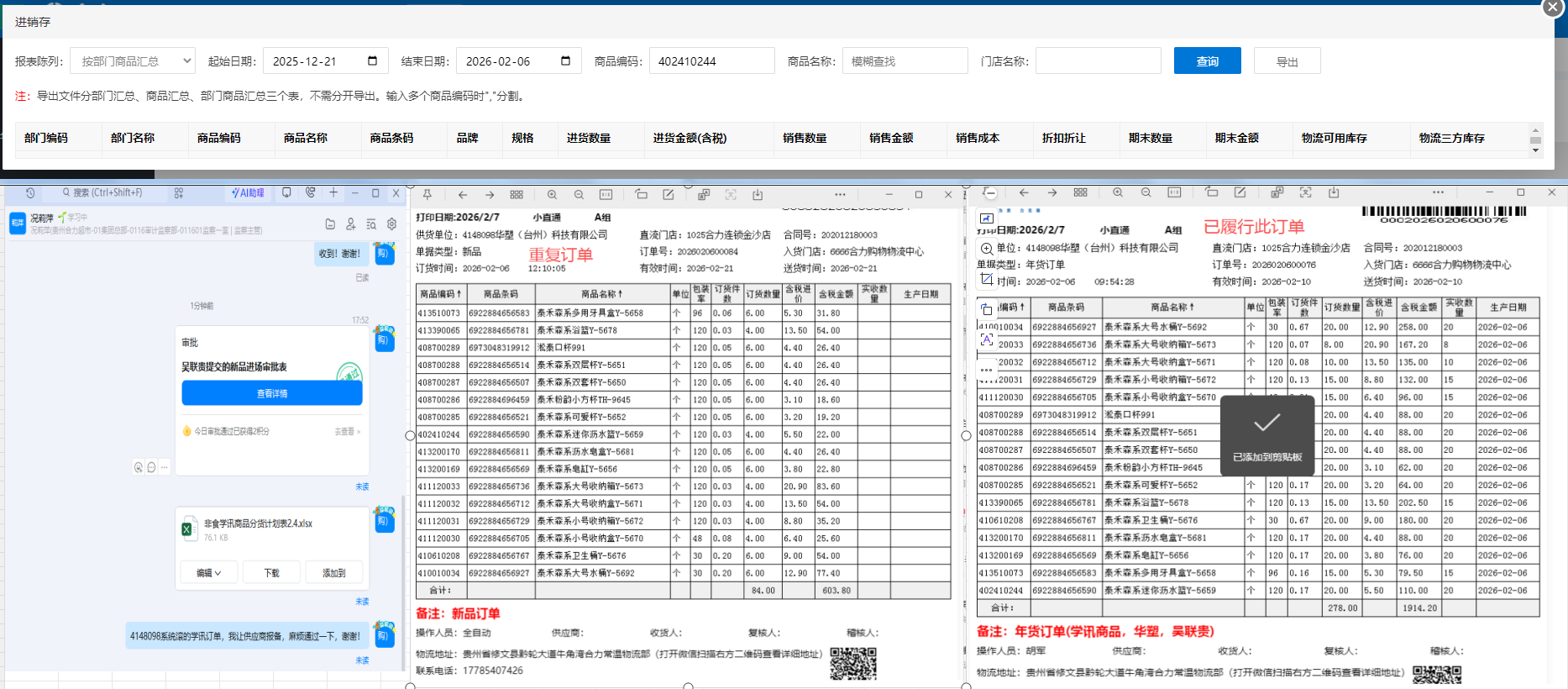
Task: Expand the 编辑 dropdown on xlsx file
Action: (x=208, y=573)
